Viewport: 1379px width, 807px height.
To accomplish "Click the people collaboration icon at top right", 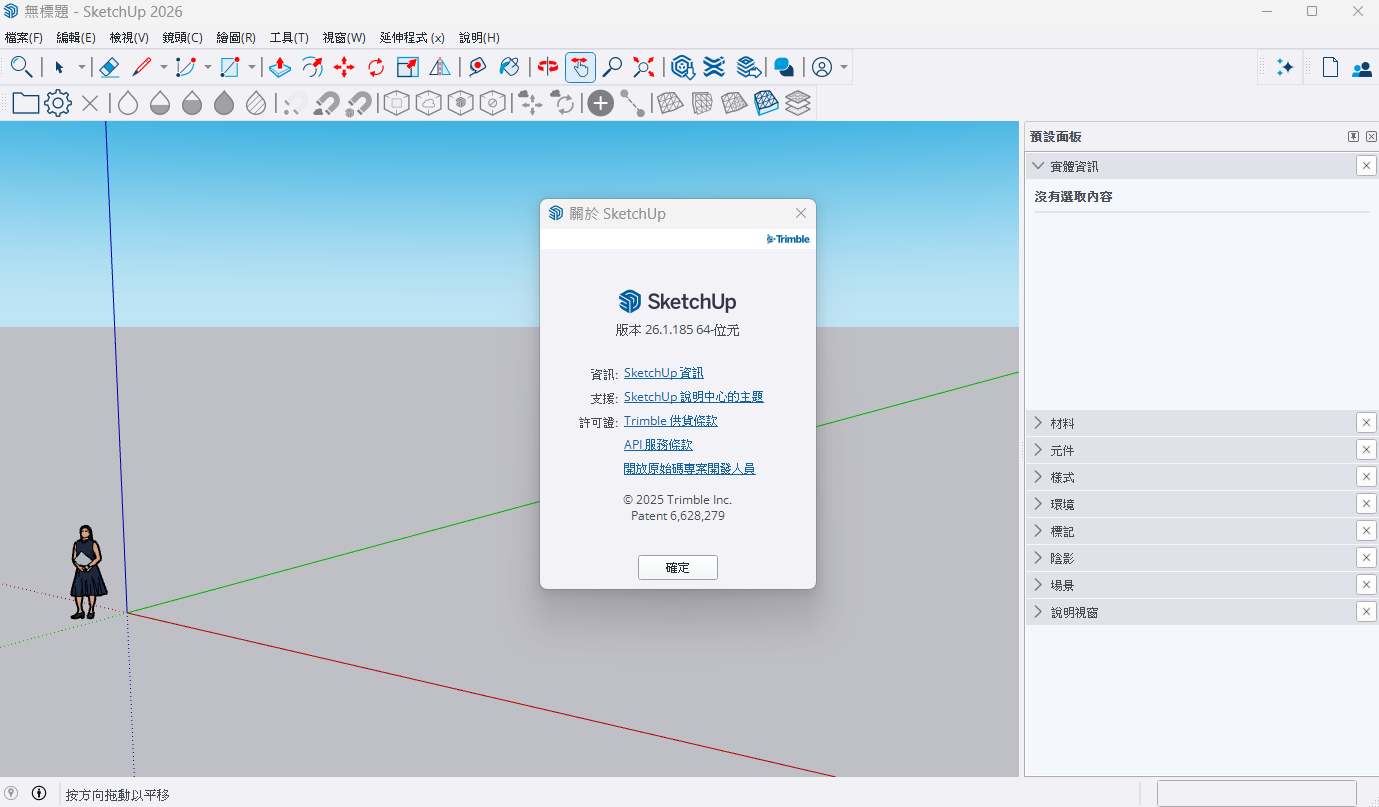I will (x=1362, y=68).
